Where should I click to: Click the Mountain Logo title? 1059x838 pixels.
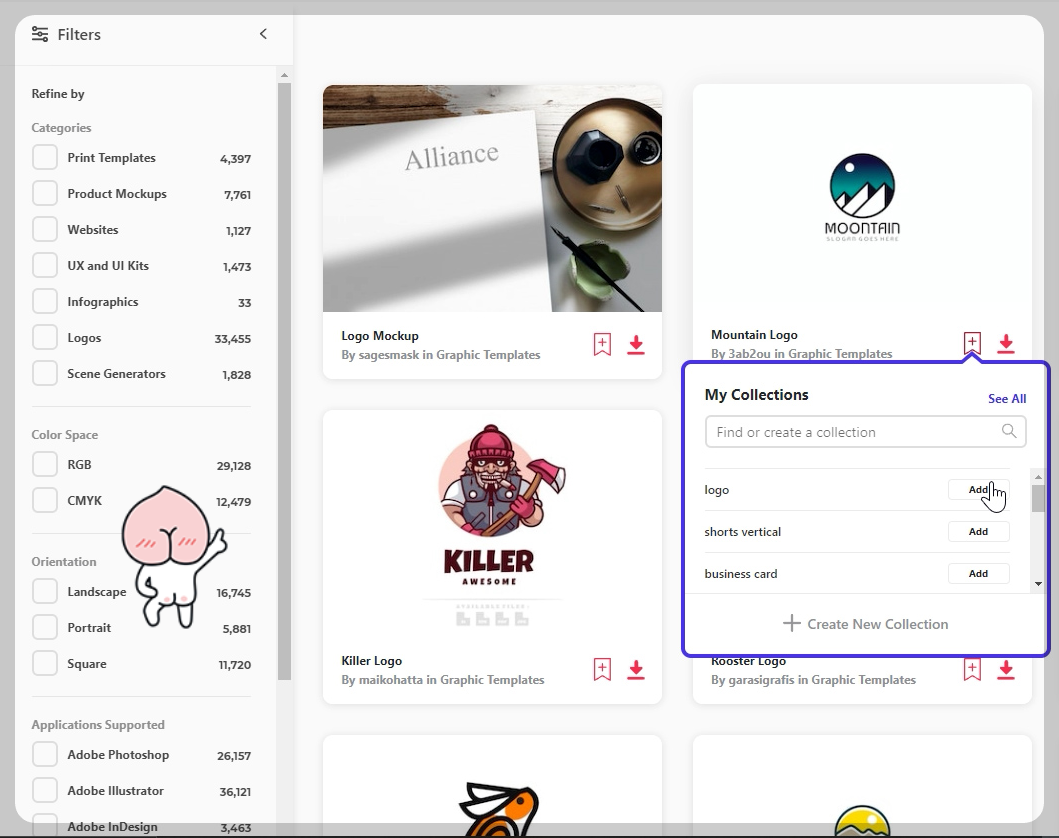pyautogui.click(x=754, y=335)
